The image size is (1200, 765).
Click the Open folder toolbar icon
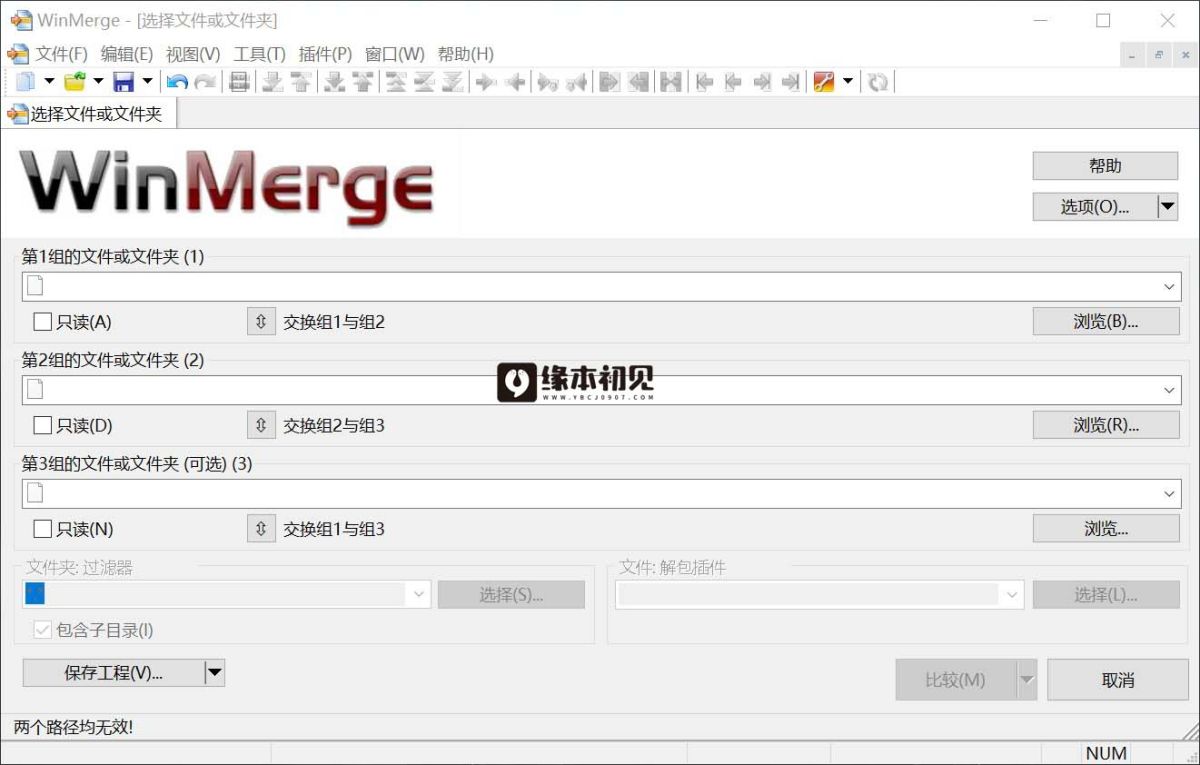(75, 82)
